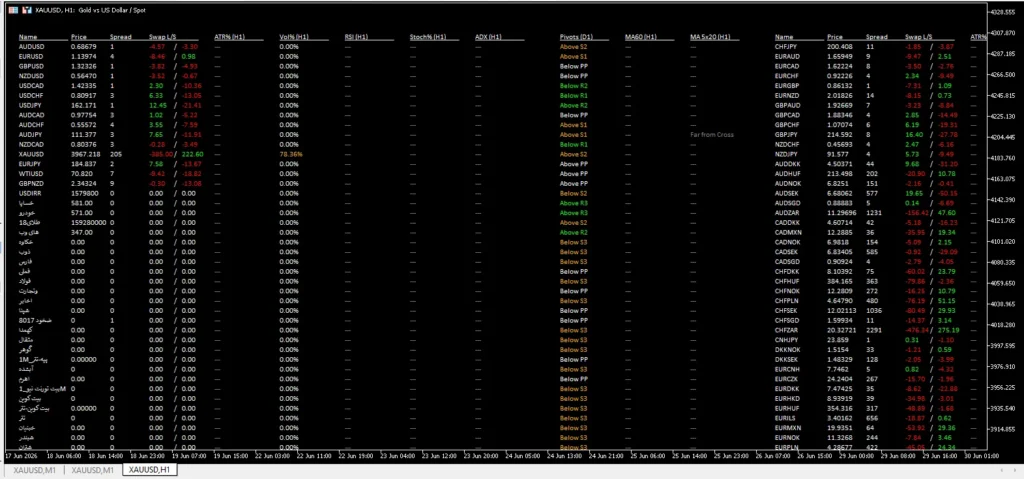Click the CHFZAR spread value 2291
This screenshot has height=479, width=1024.
click(873, 330)
